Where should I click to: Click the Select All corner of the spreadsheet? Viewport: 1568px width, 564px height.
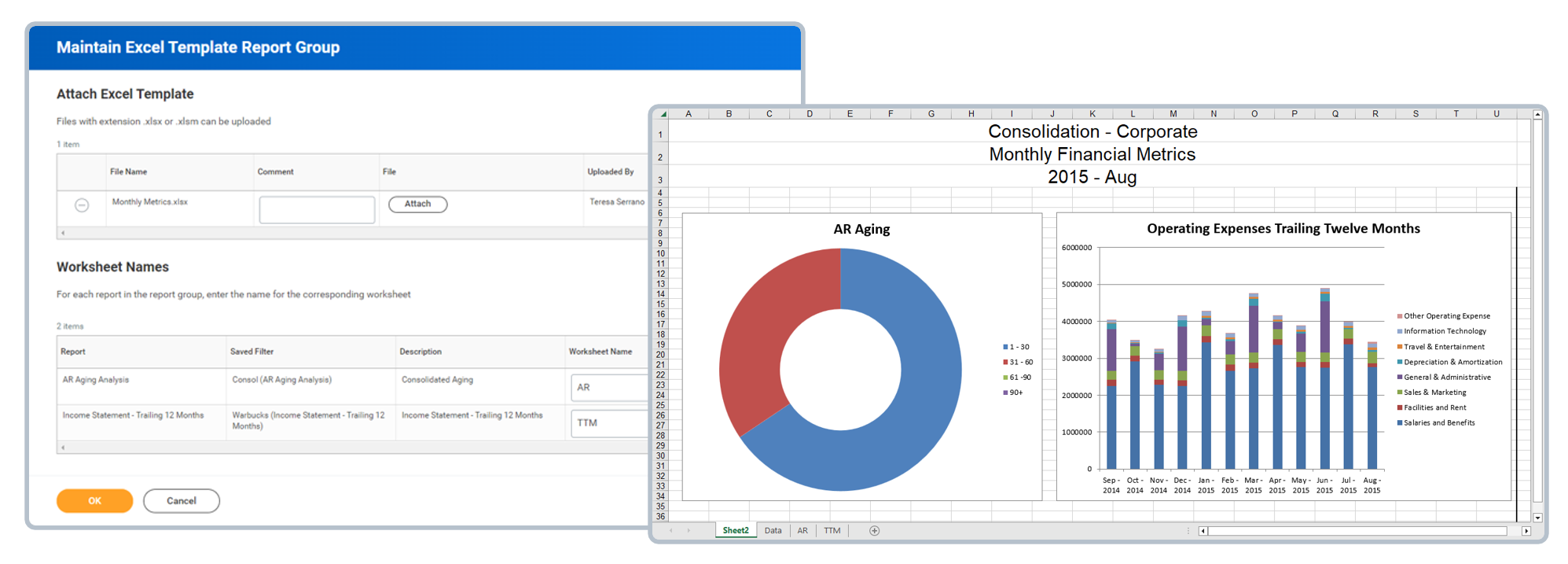661,114
